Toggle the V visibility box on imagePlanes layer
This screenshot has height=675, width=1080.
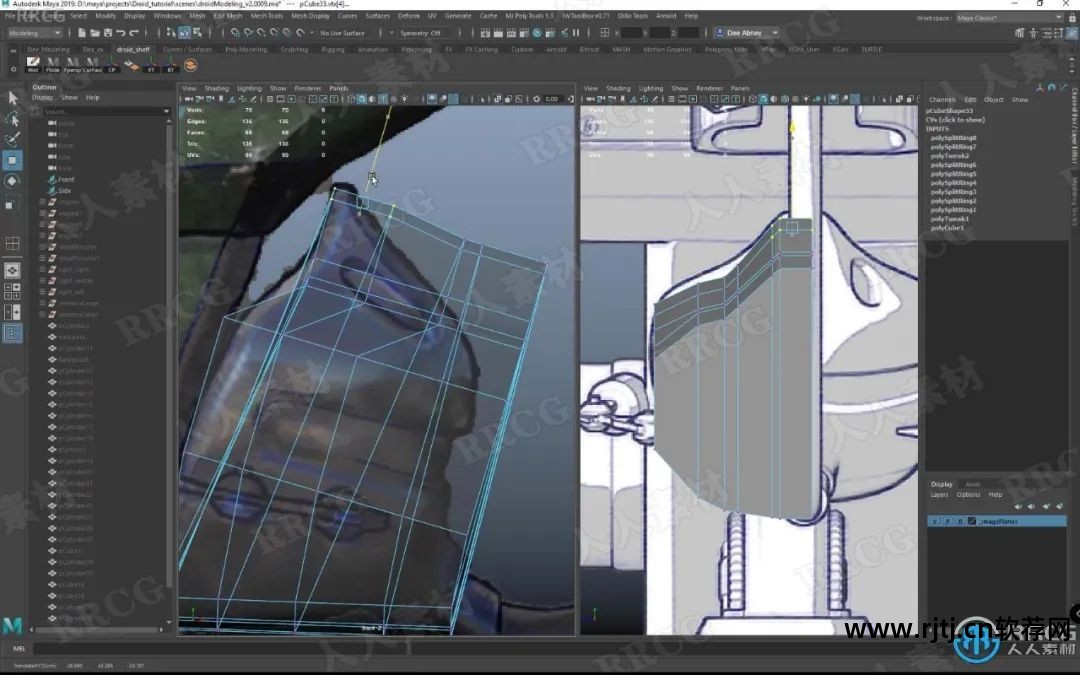click(934, 521)
